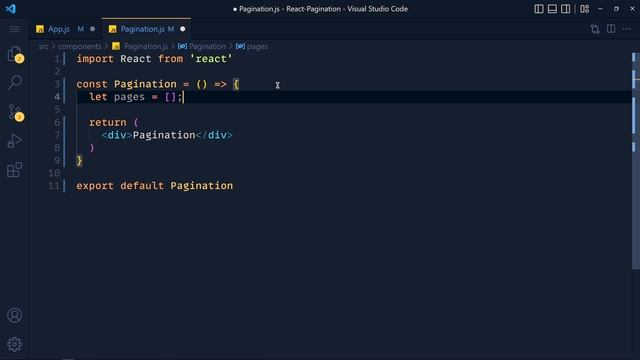Open the Source Control view
Screen dimensions: 640x360
(x=15, y=112)
